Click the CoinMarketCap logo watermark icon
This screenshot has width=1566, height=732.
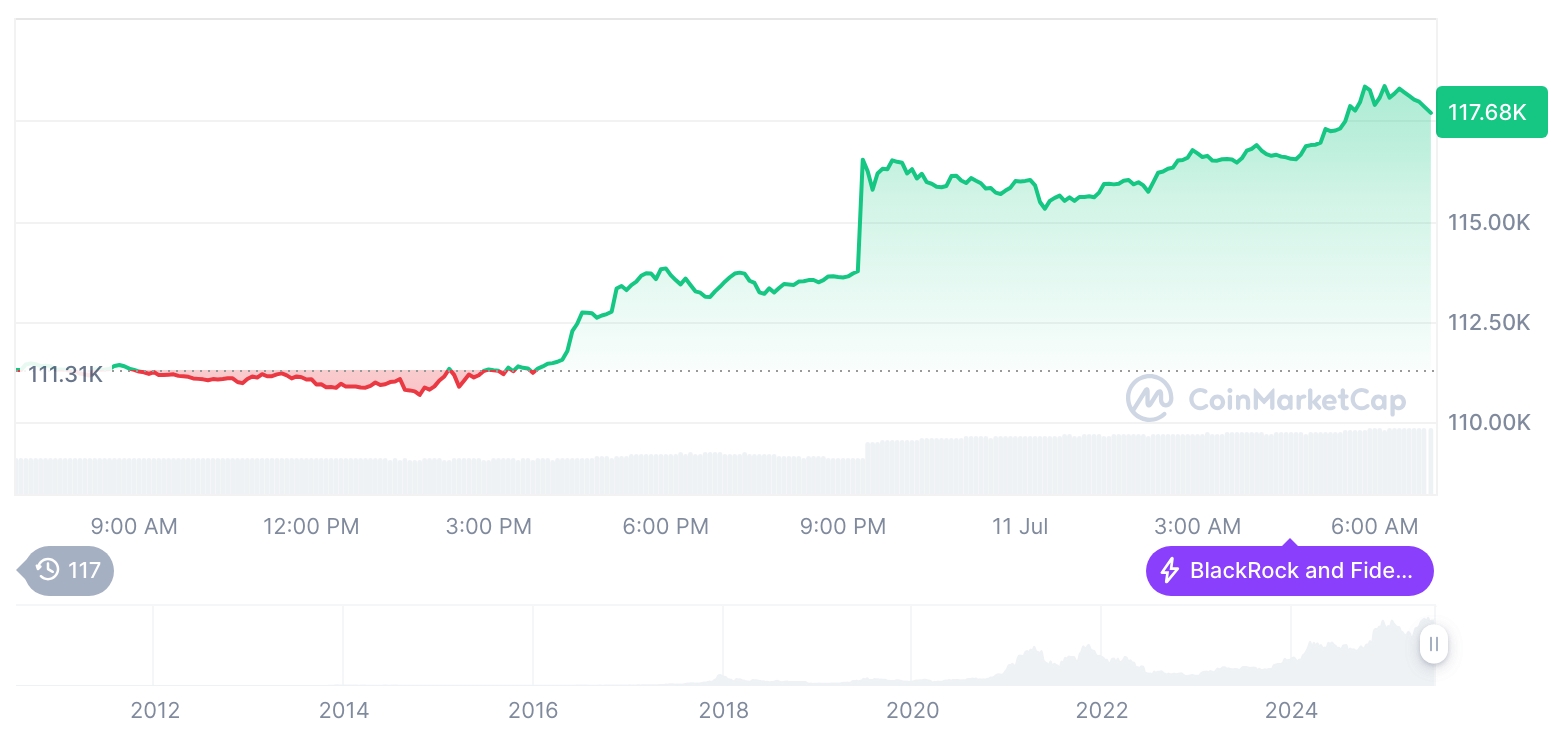1150,398
